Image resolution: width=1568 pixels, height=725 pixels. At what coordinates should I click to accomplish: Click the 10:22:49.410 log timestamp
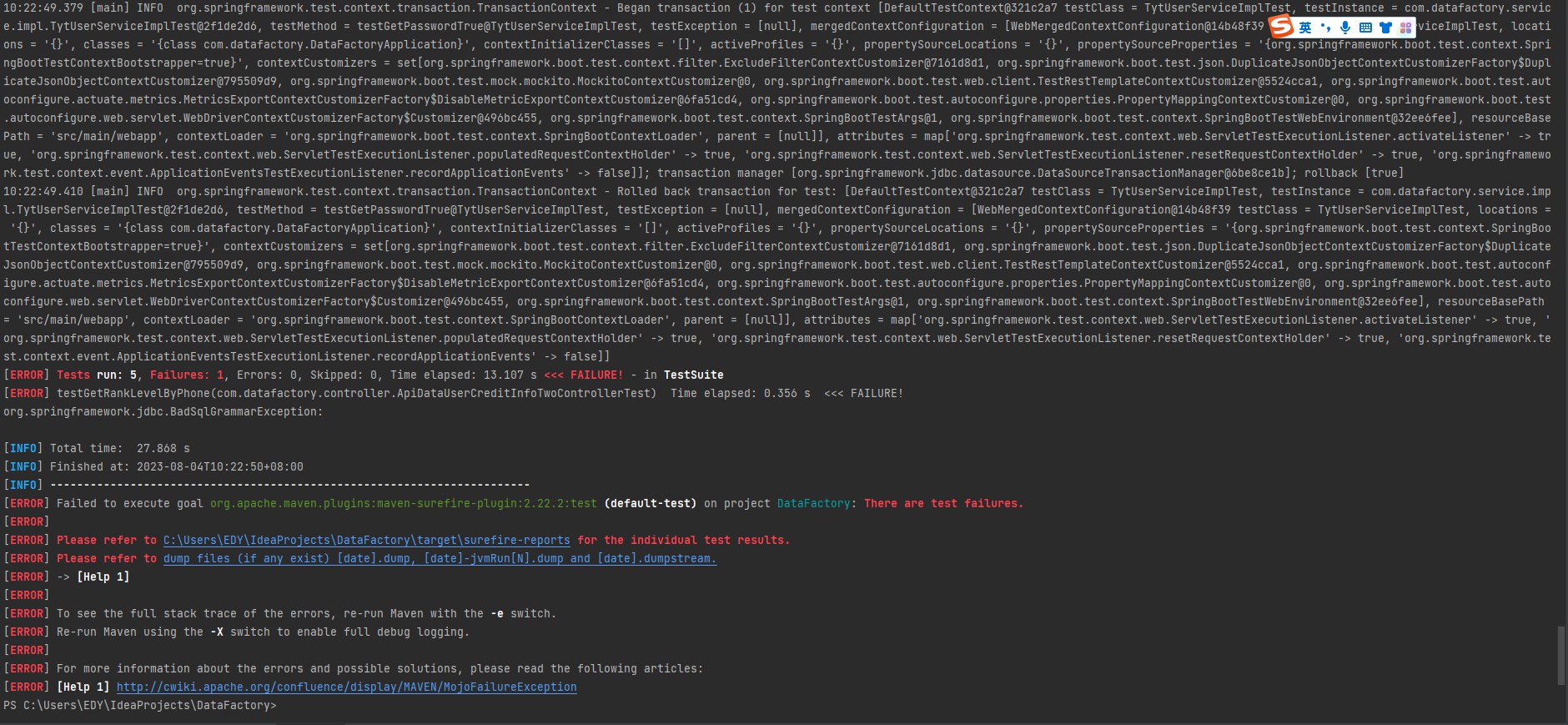coord(43,191)
